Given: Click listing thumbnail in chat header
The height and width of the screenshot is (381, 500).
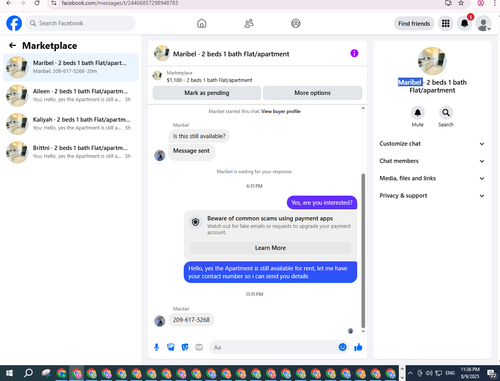Looking at the screenshot, I should coord(162,53).
